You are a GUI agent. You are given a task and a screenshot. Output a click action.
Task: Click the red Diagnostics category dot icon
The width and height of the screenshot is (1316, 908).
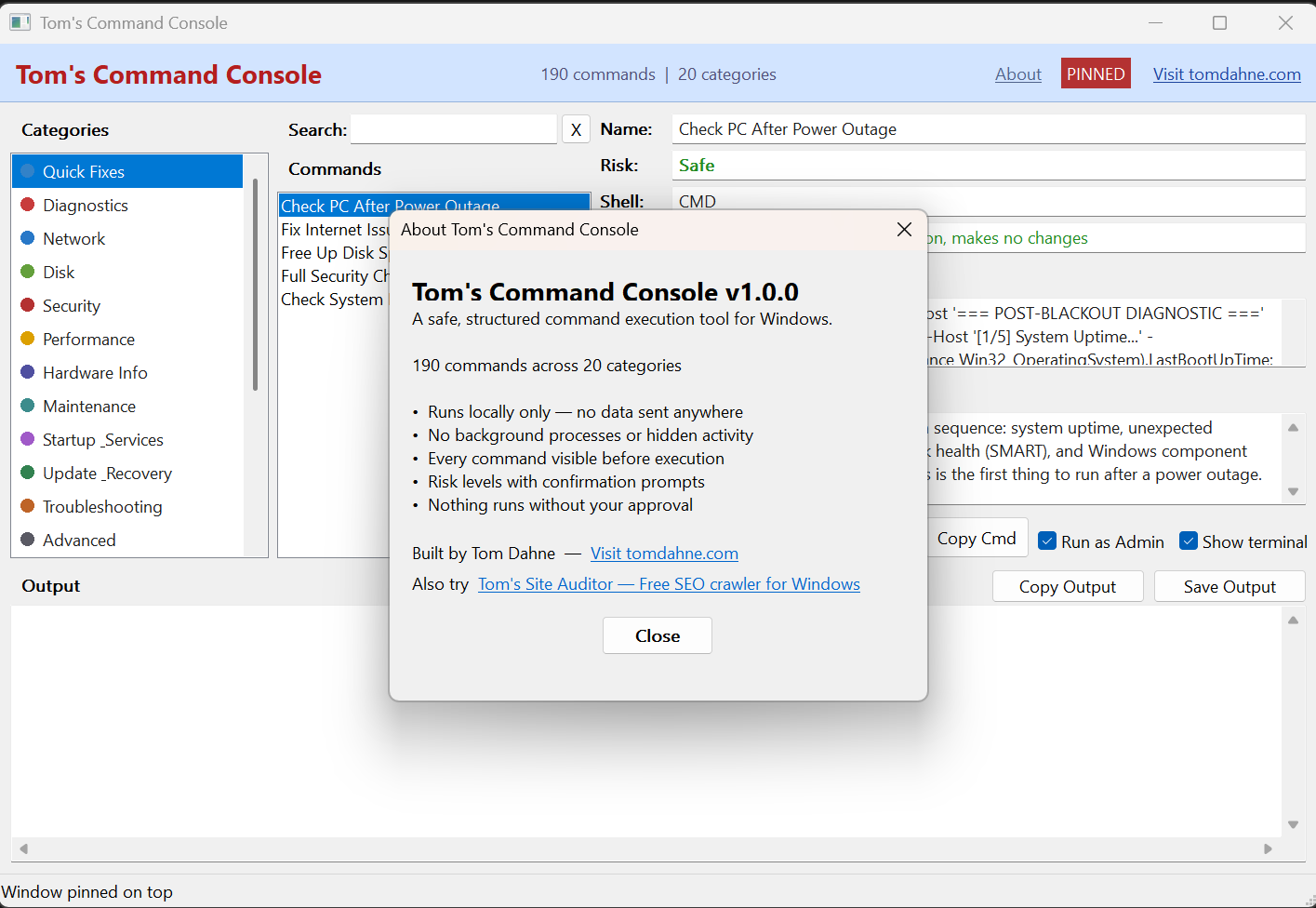29,205
